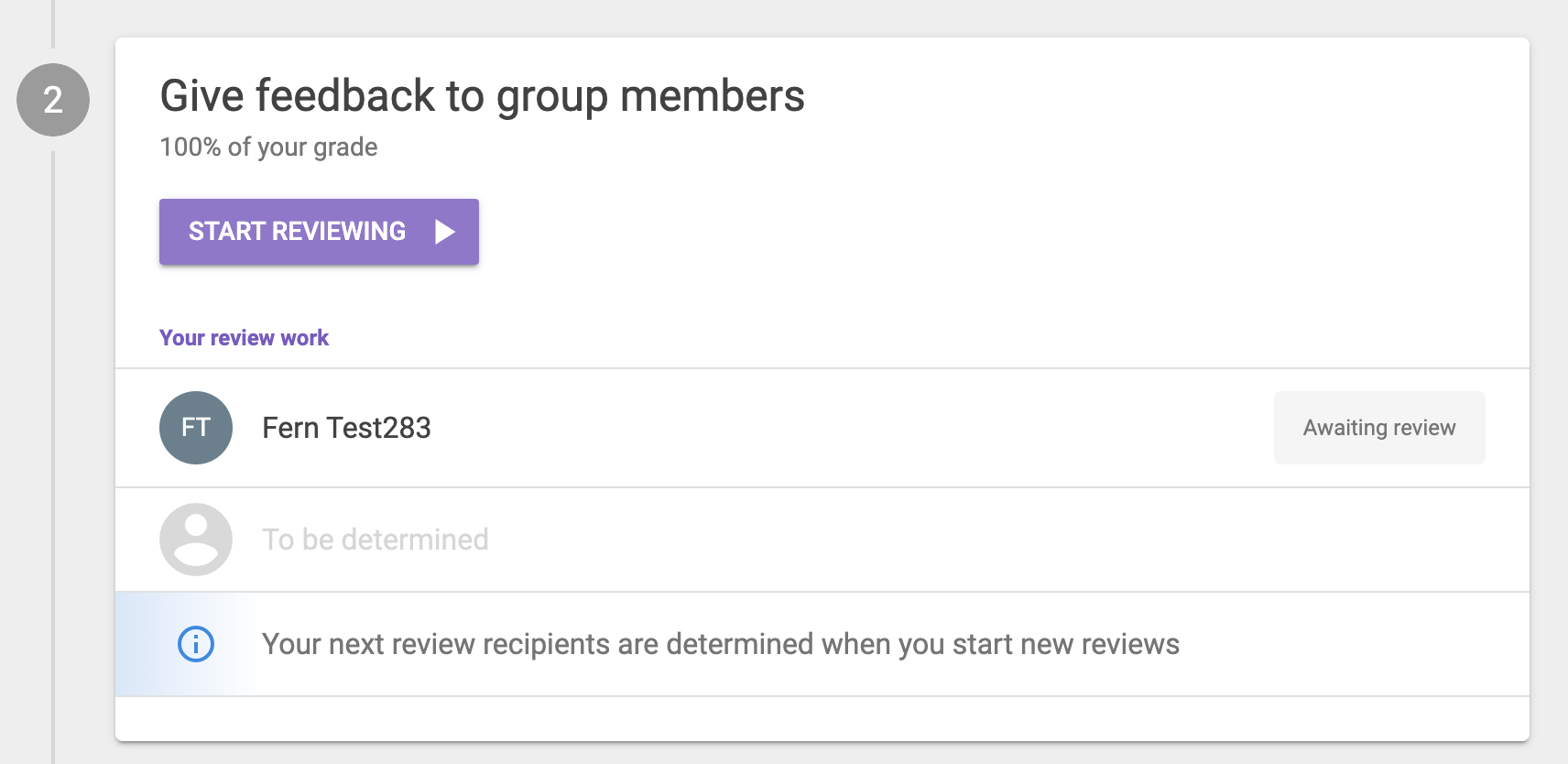The width and height of the screenshot is (1568, 764).
Task: Select the Fern Test283 name
Action: pos(346,428)
